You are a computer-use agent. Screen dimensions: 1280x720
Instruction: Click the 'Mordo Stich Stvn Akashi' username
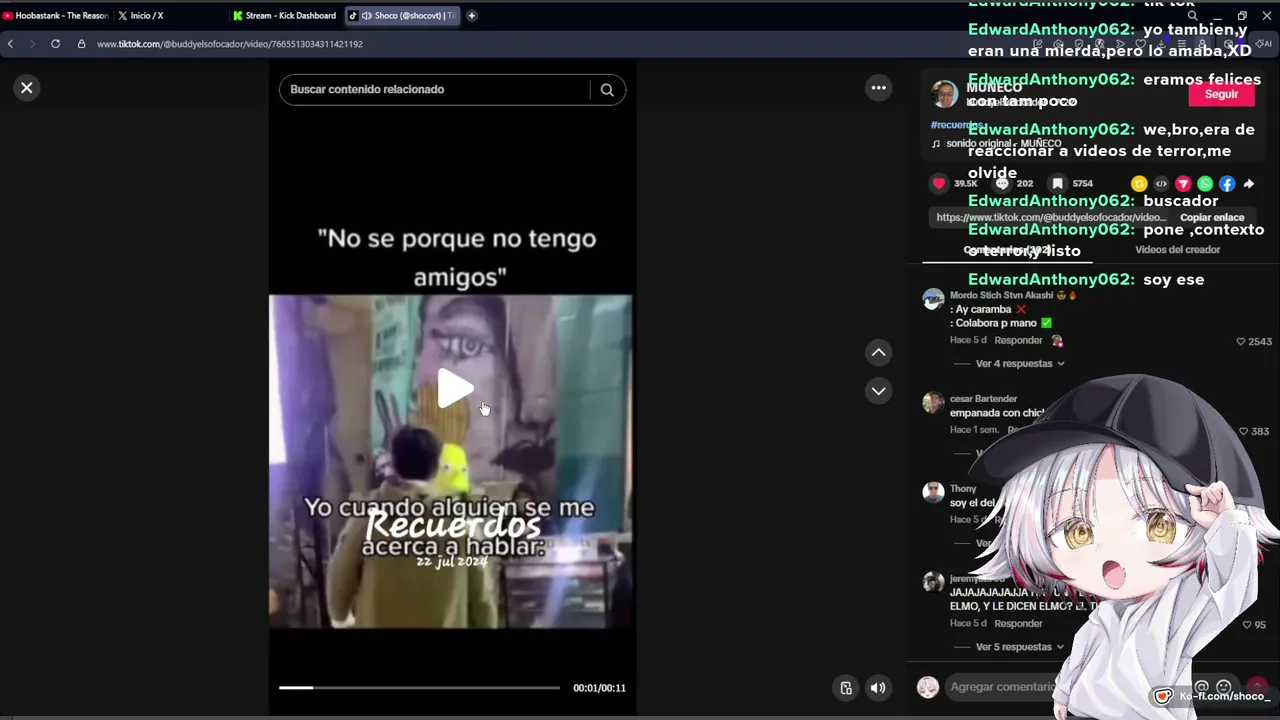pyautogui.click(x=1001, y=296)
